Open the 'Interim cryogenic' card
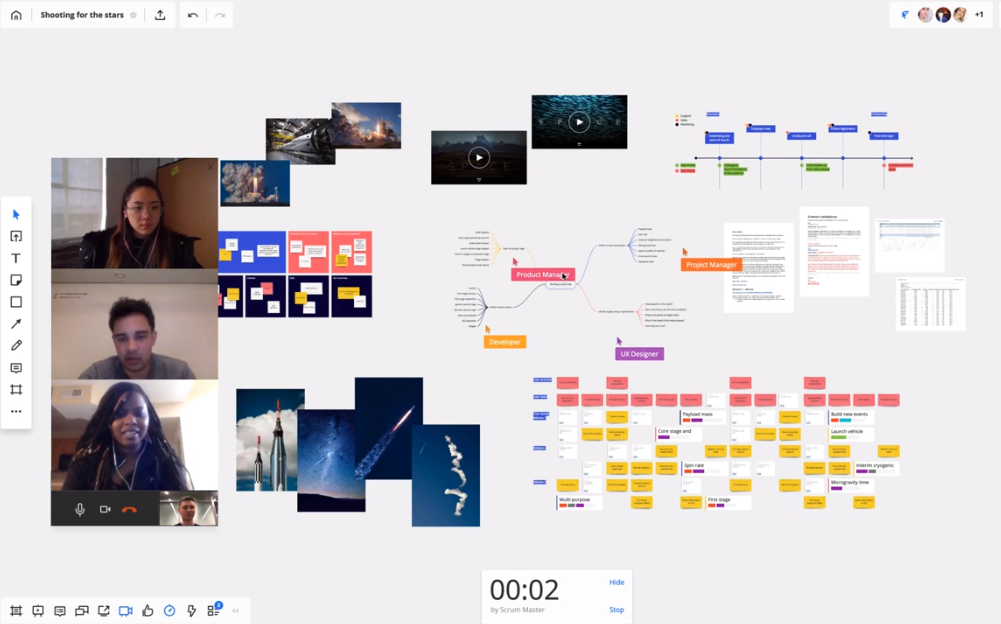Screen dimensions: 1001x624 [x=876, y=468]
